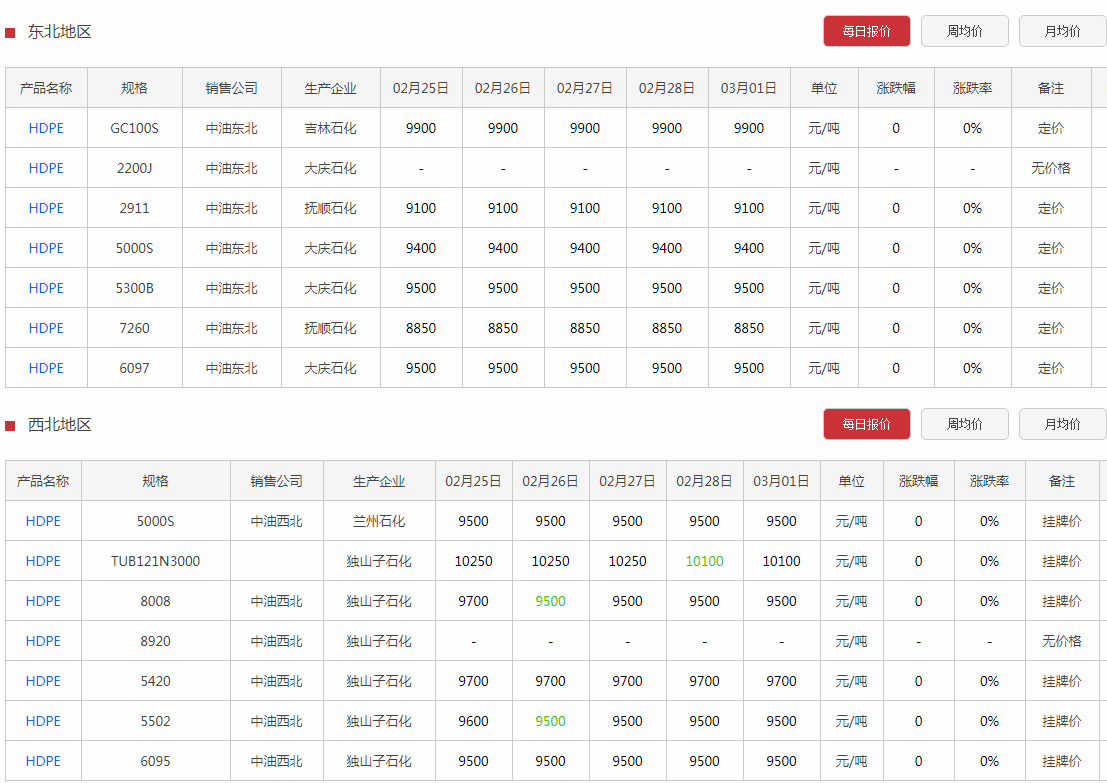The image size is (1107, 783).
Task: Open HDPE link for GC100S row
Action: point(46,128)
